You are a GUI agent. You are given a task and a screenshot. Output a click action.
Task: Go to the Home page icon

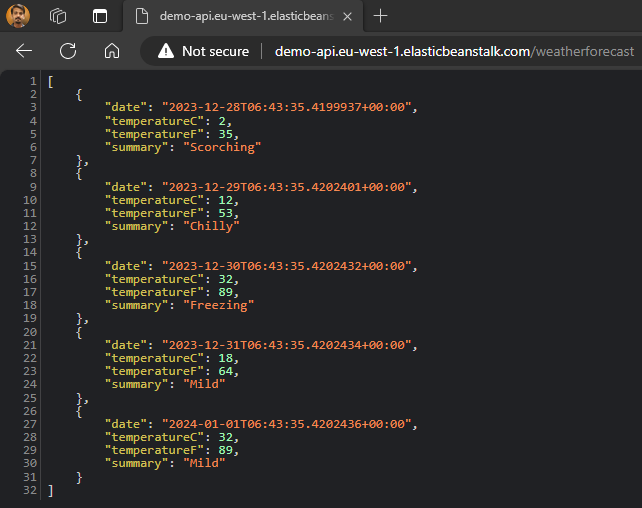[x=112, y=51]
